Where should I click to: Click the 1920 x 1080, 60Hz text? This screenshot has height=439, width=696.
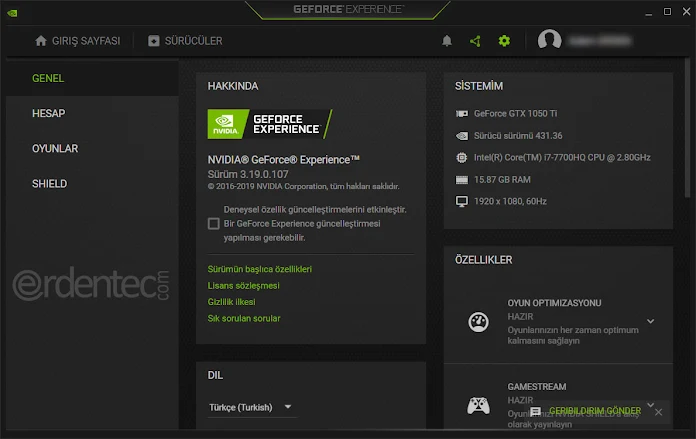coord(510,202)
